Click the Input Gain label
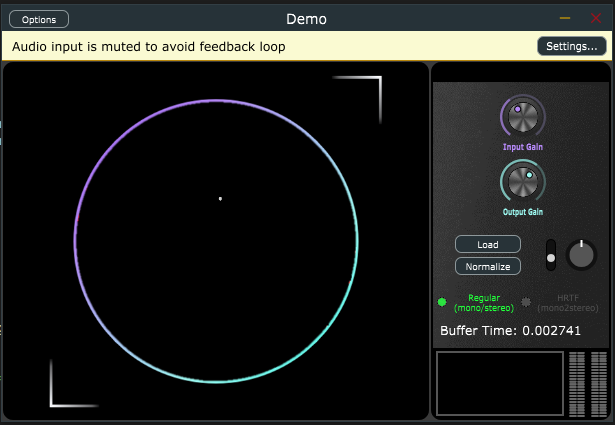615x425 pixels. coord(523,147)
